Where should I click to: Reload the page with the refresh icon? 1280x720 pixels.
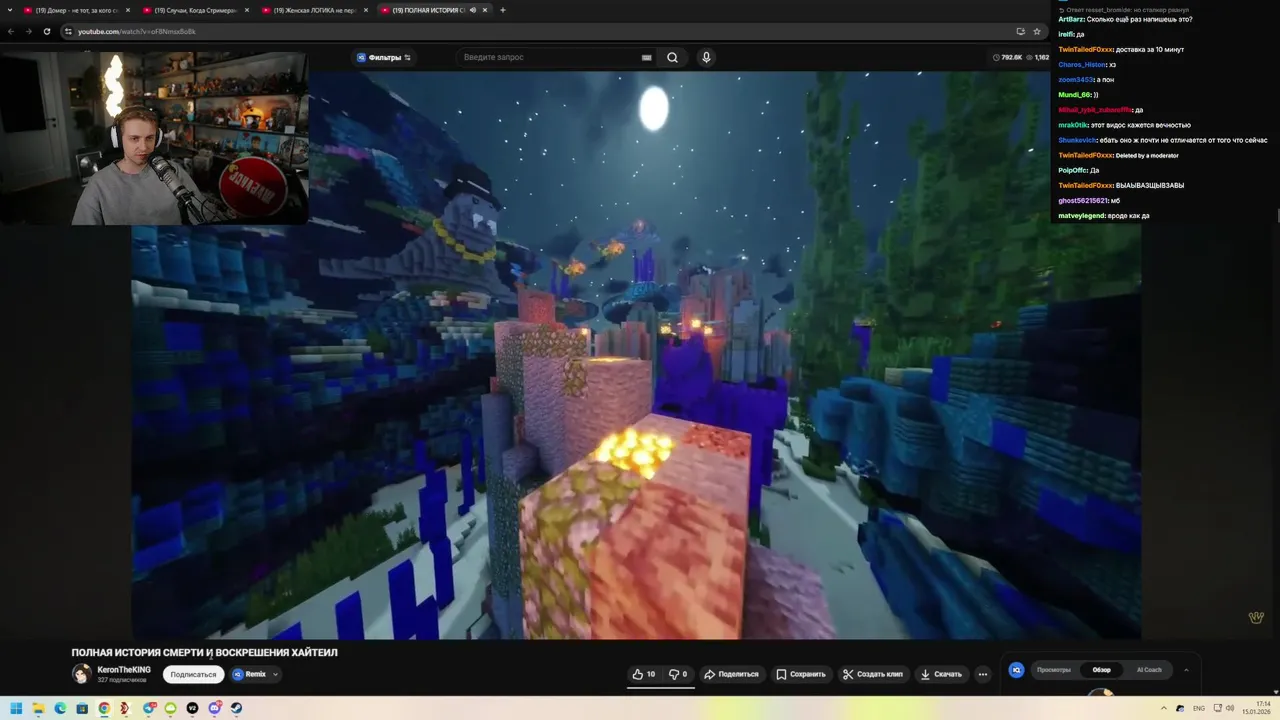tap(46, 31)
